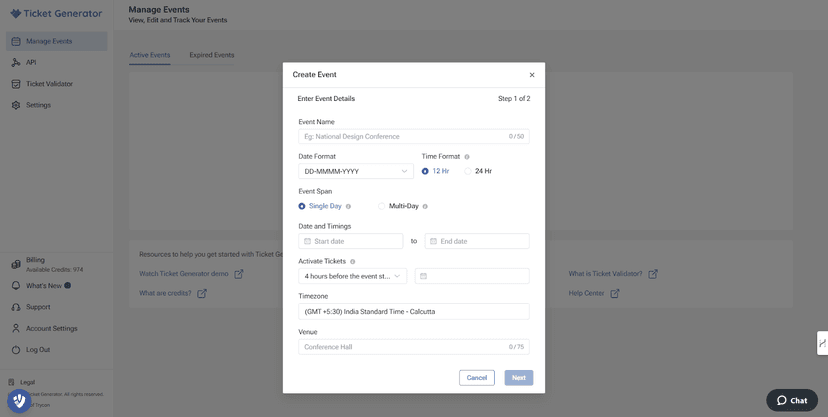
Task: Click external link icon beside credits
Action: tap(202, 293)
